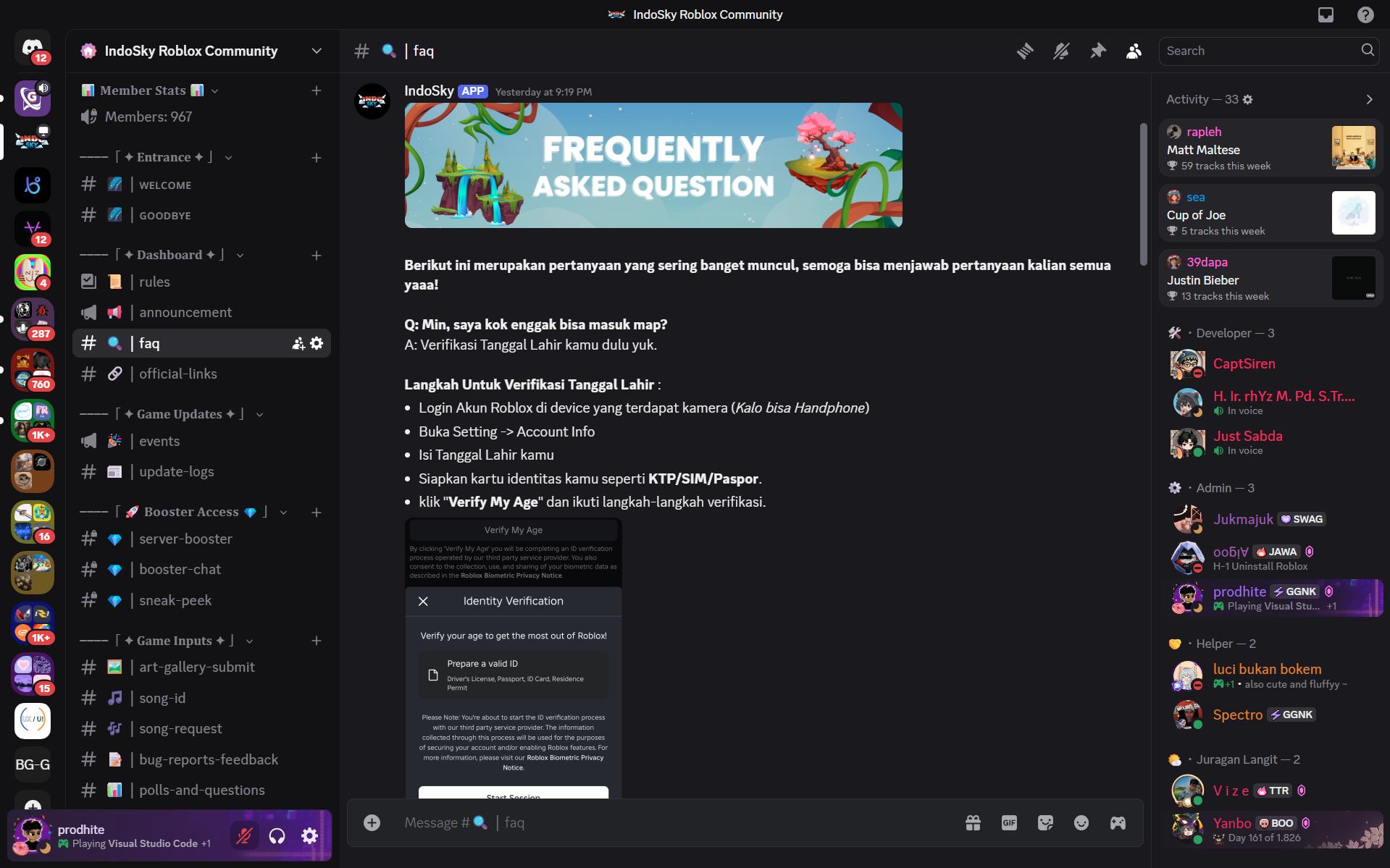Create invite for the faq channel
1390x868 pixels.
[298, 343]
